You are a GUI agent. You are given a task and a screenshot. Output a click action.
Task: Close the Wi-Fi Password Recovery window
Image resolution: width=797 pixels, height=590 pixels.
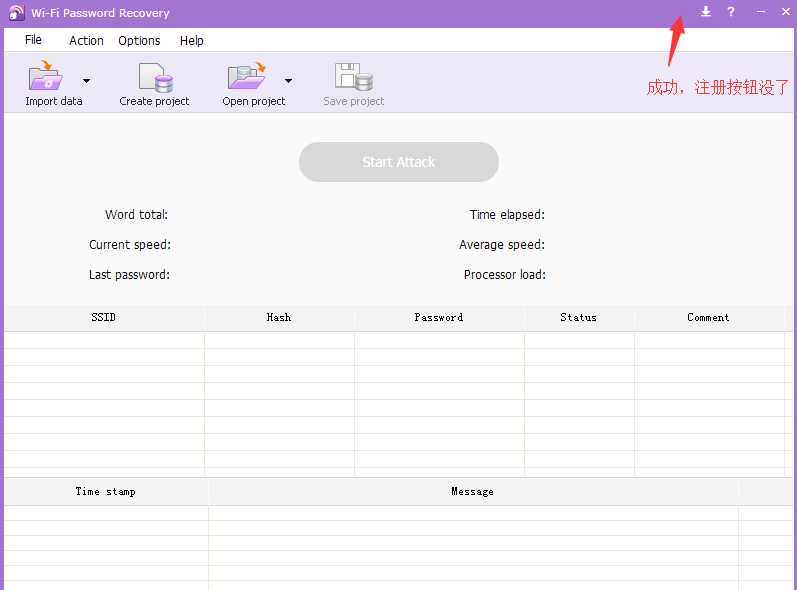tap(786, 11)
